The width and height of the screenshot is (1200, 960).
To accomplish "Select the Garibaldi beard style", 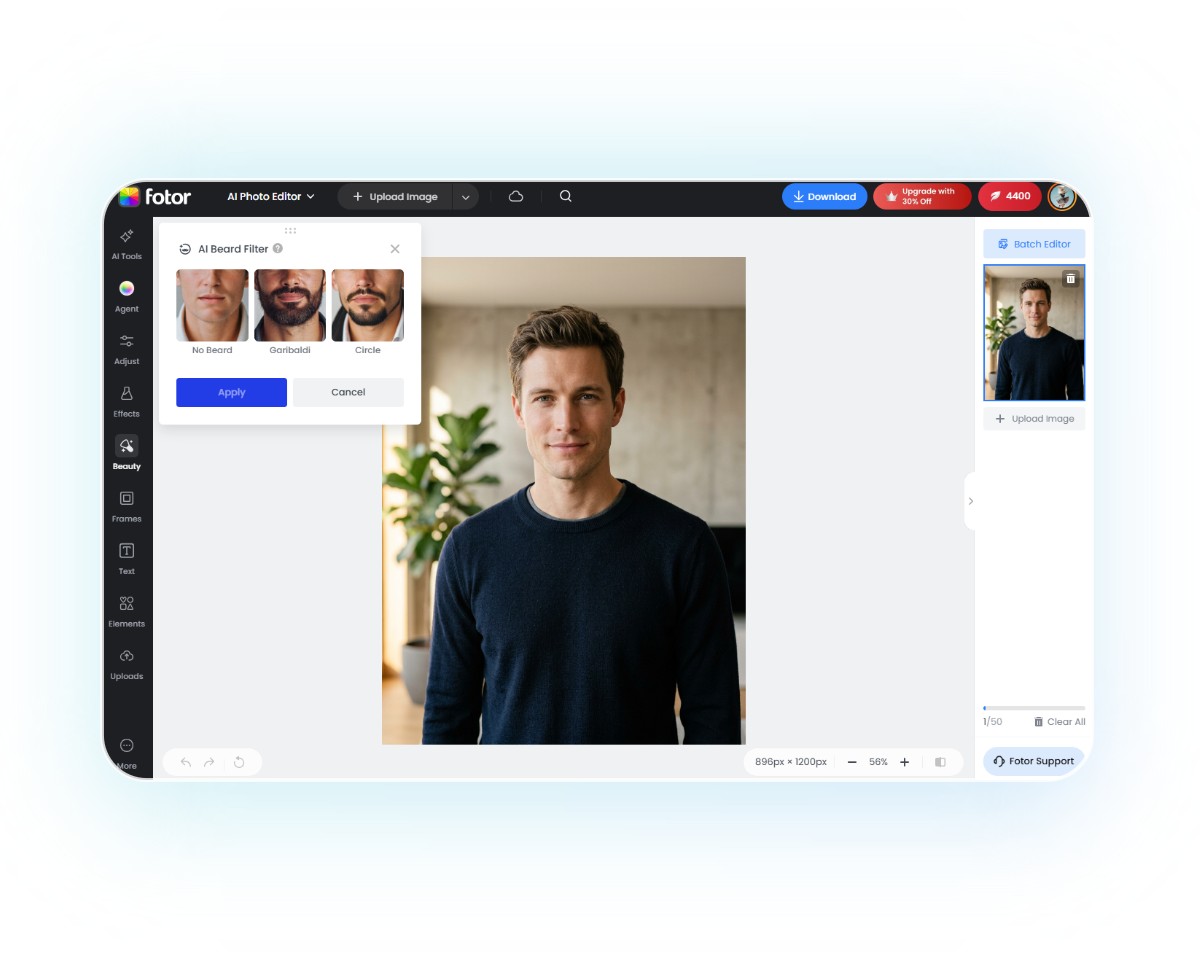I will tap(290, 305).
